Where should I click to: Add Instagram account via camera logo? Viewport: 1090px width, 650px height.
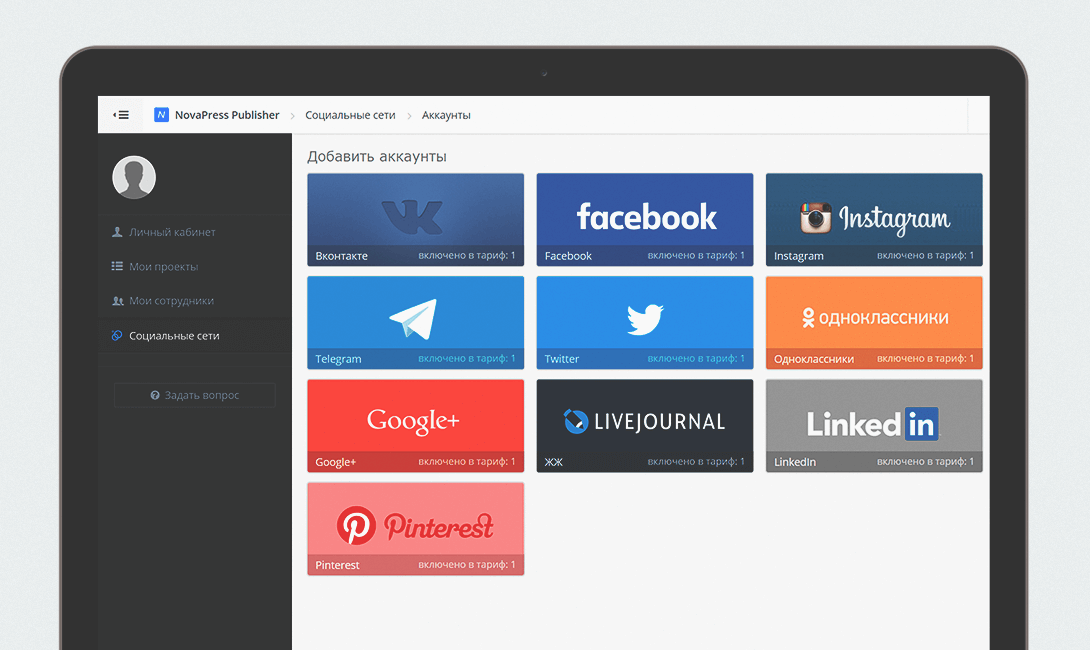815,218
